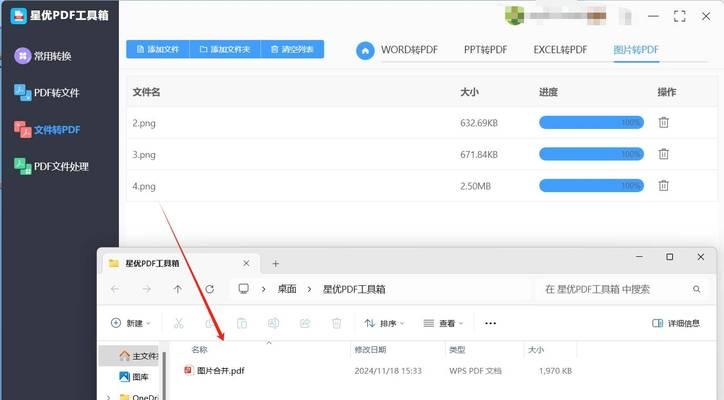This screenshot has height=400, width=724.
Task: Delete 4.png using its trash icon
Action: point(664,186)
